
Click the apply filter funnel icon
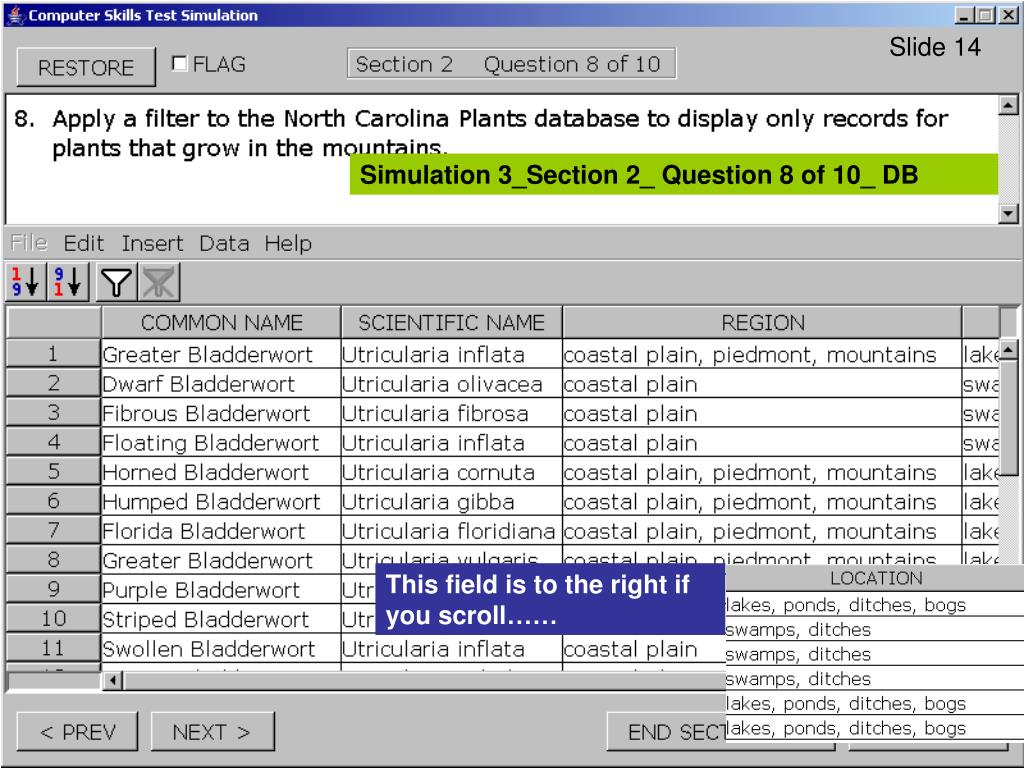point(116,282)
